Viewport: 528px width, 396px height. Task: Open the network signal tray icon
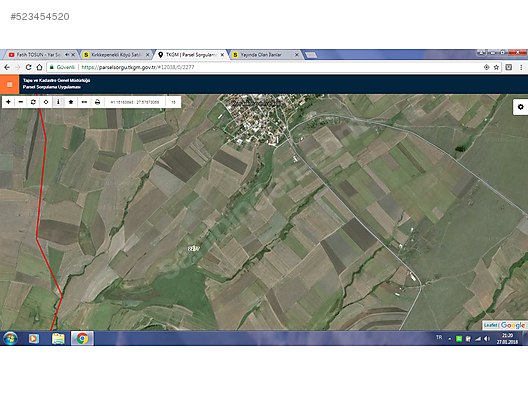[x=477, y=339]
